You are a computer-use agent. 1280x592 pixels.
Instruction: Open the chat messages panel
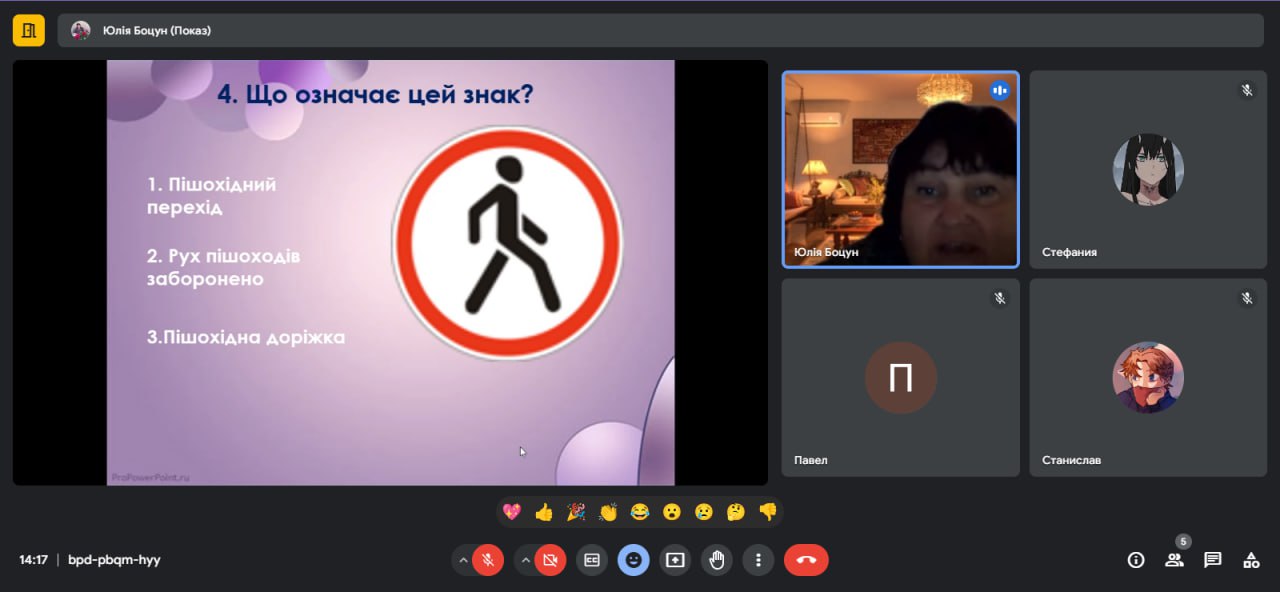pyautogui.click(x=1212, y=560)
